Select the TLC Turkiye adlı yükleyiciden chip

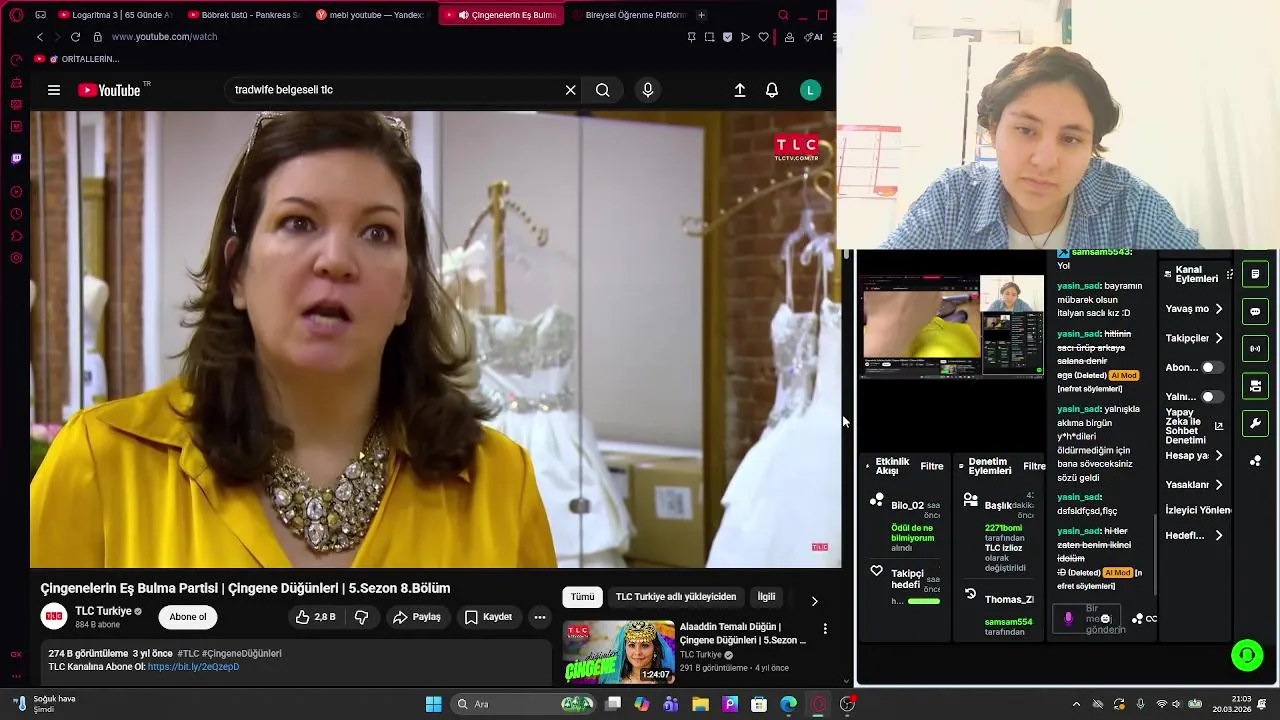pos(676,597)
